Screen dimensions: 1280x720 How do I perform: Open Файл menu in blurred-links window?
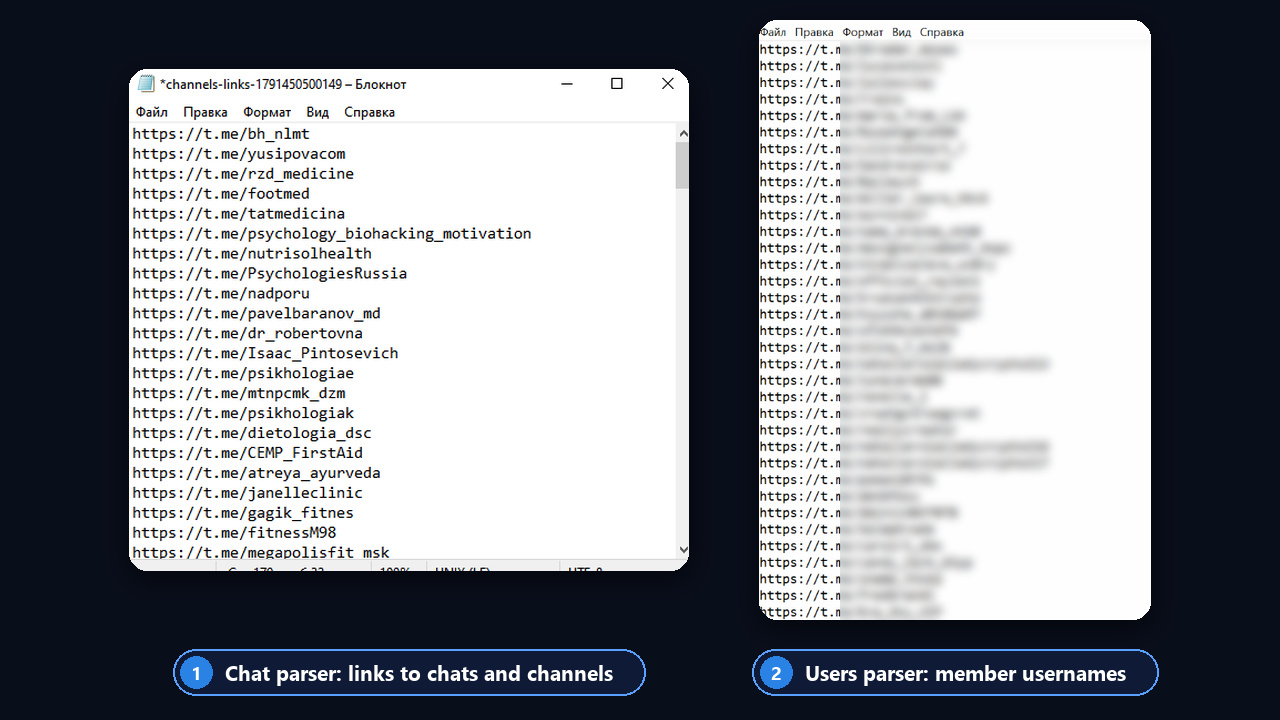click(773, 32)
